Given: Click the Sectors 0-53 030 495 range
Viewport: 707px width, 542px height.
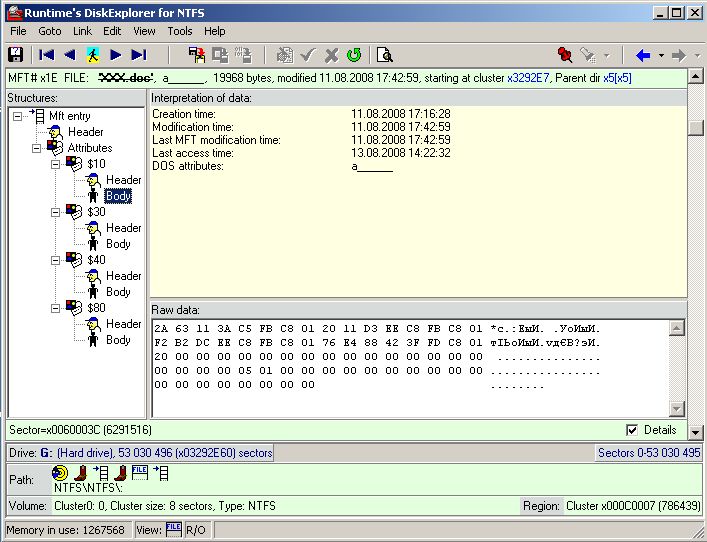Looking at the screenshot, I should tap(649, 452).
